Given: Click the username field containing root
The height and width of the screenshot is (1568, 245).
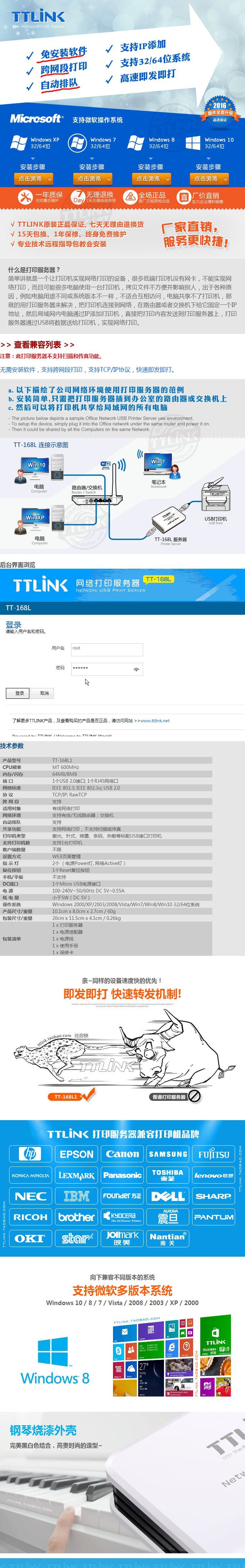Looking at the screenshot, I should pyautogui.click(x=106, y=649).
